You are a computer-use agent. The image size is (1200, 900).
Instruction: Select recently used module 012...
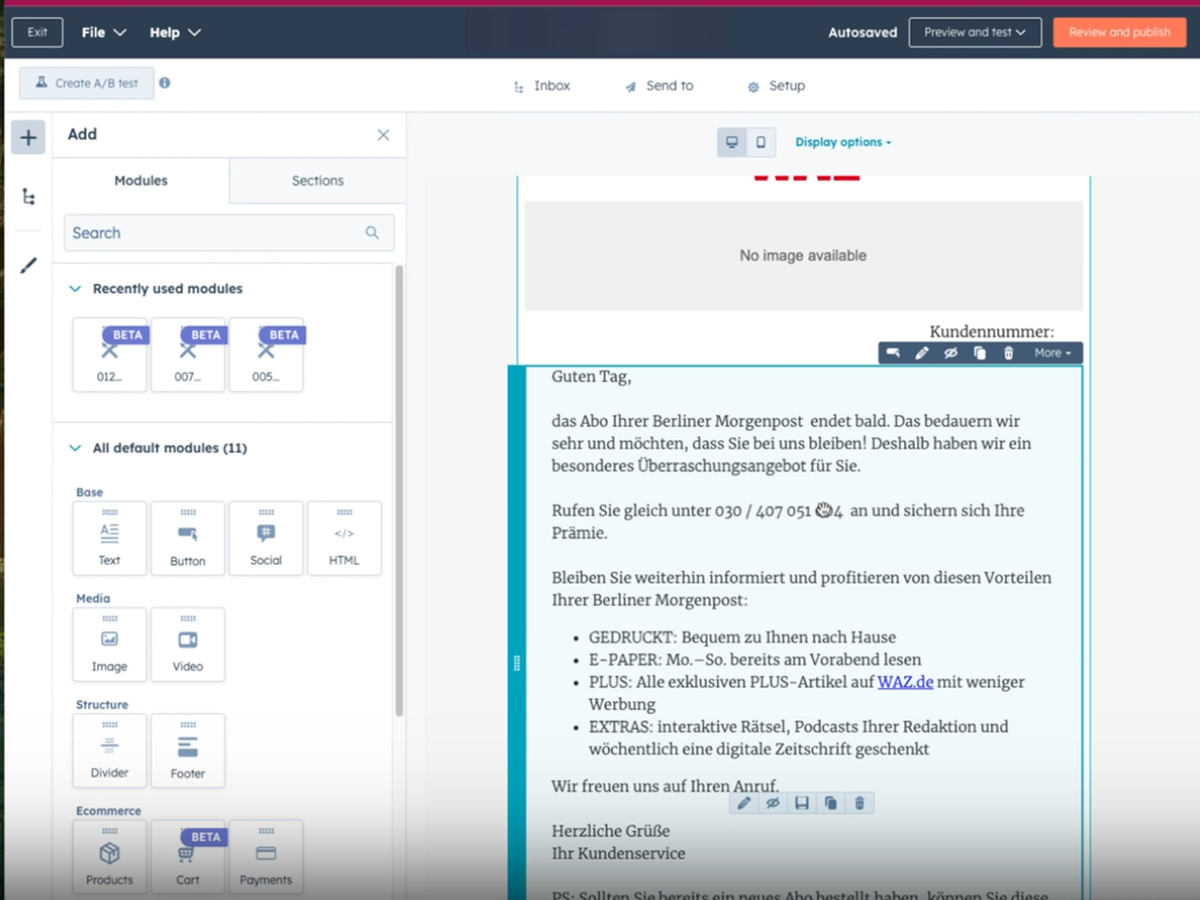click(110, 355)
